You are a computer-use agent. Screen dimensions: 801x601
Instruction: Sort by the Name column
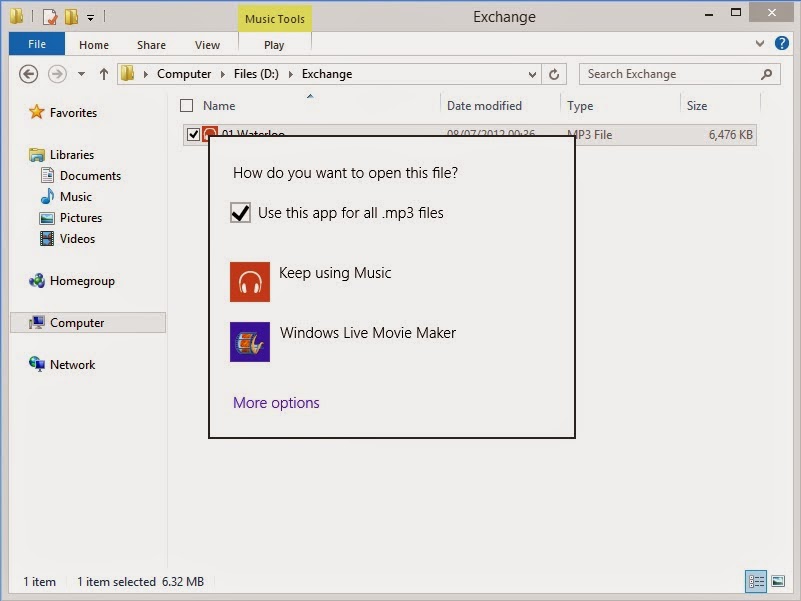219,106
